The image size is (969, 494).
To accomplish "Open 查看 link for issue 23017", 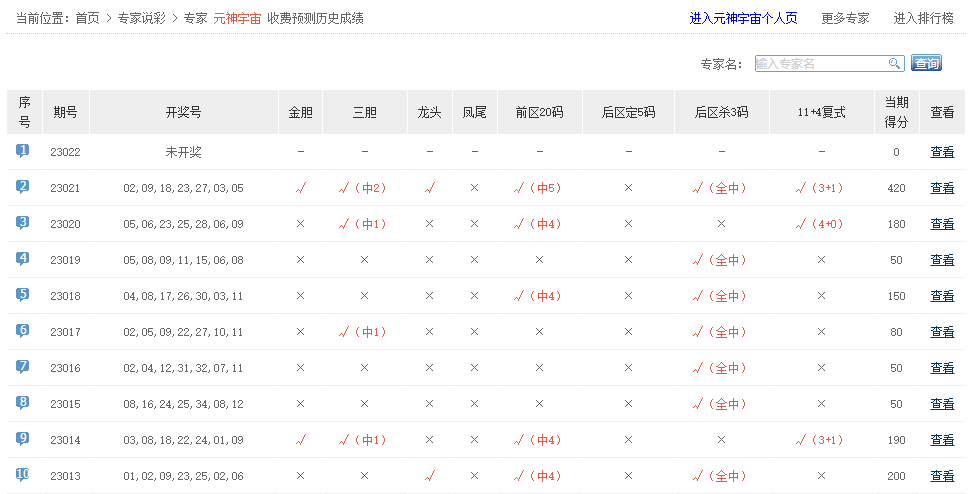I will (x=942, y=332).
